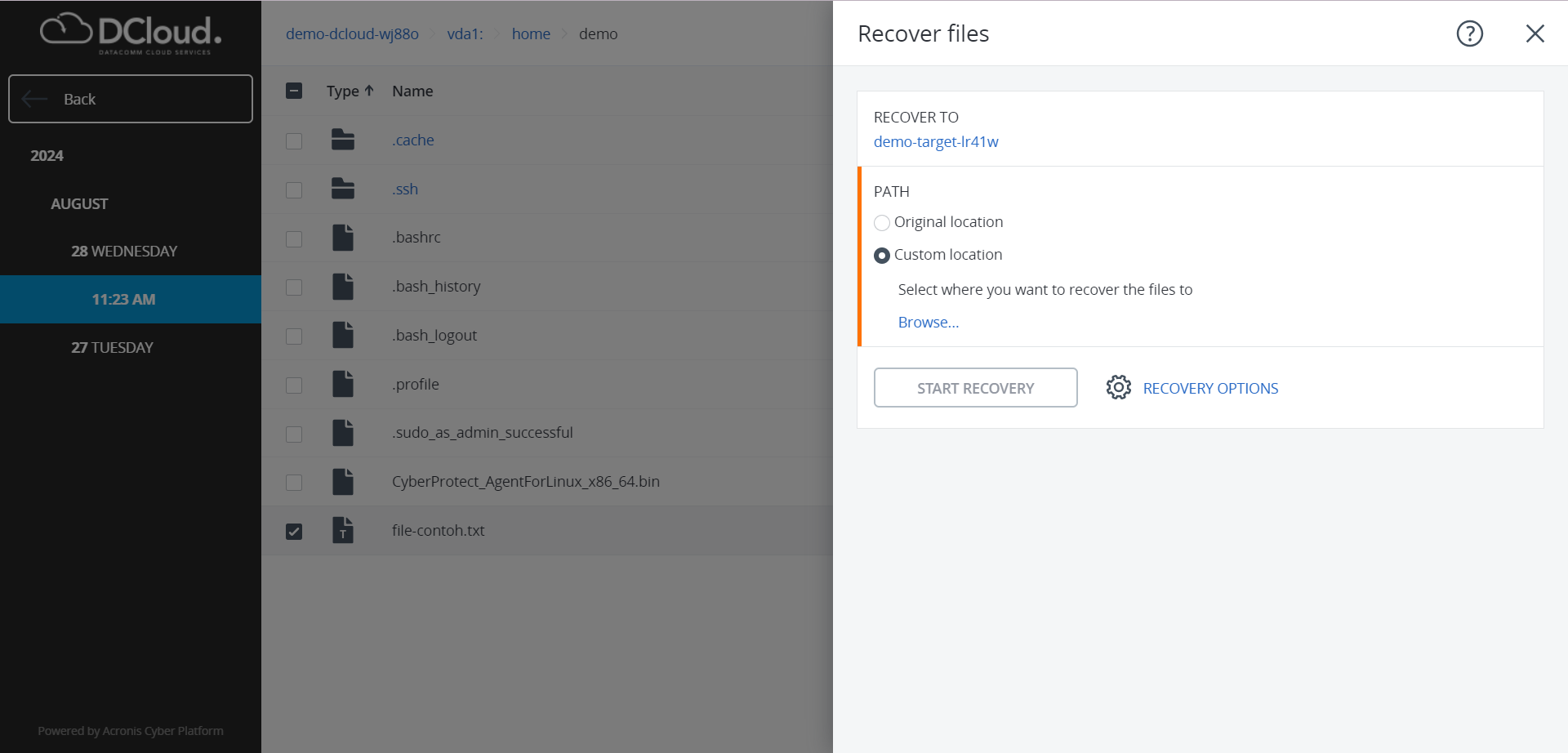This screenshot has width=1568, height=753.
Task: Click the recovery options gear icon
Action: [1118, 387]
